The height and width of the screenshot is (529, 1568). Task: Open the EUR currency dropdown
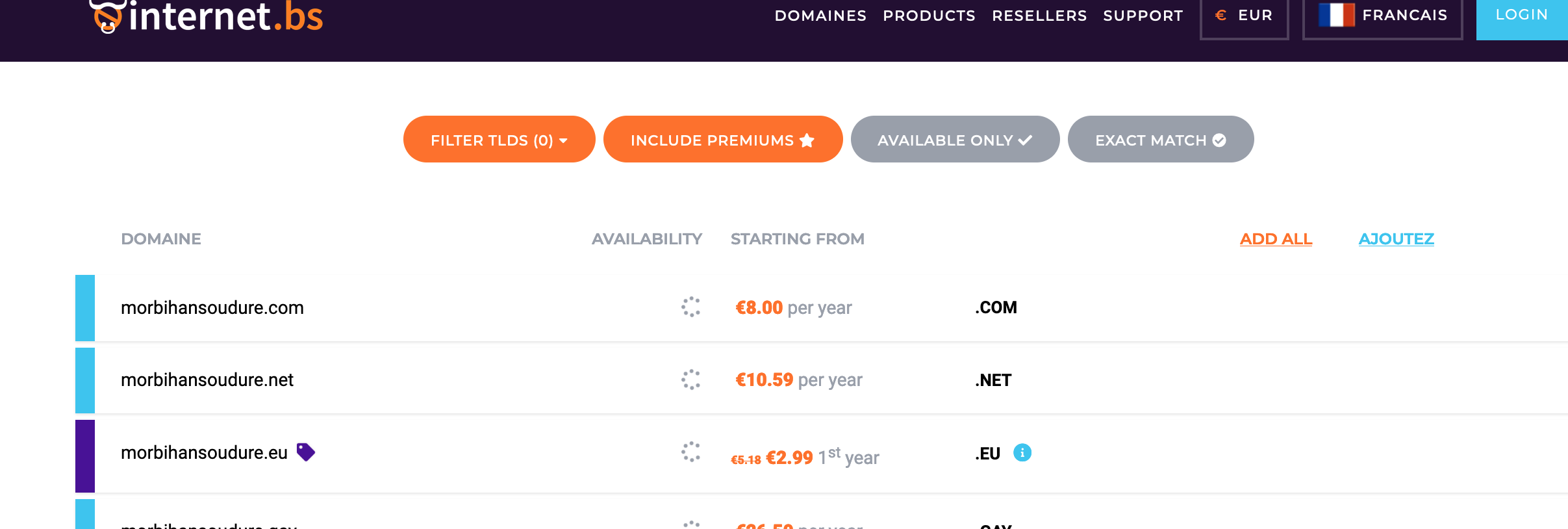[1244, 16]
